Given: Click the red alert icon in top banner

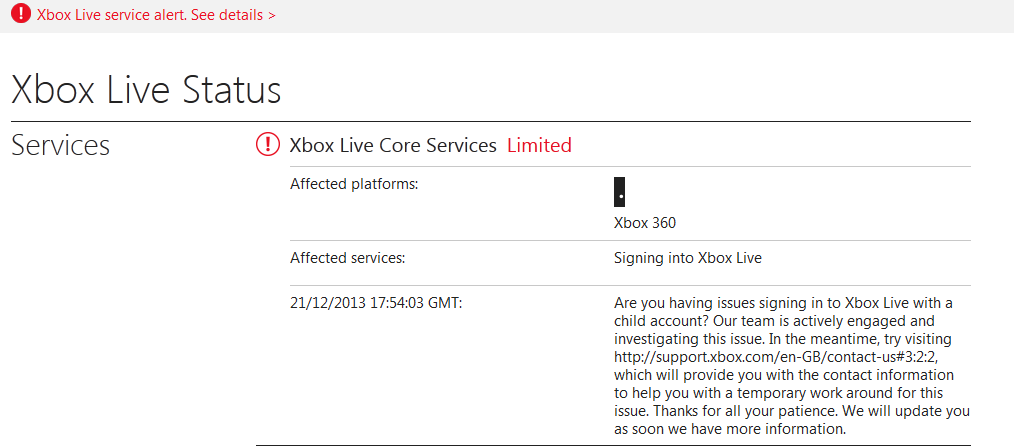Looking at the screenshot, I should pos(19,15).
